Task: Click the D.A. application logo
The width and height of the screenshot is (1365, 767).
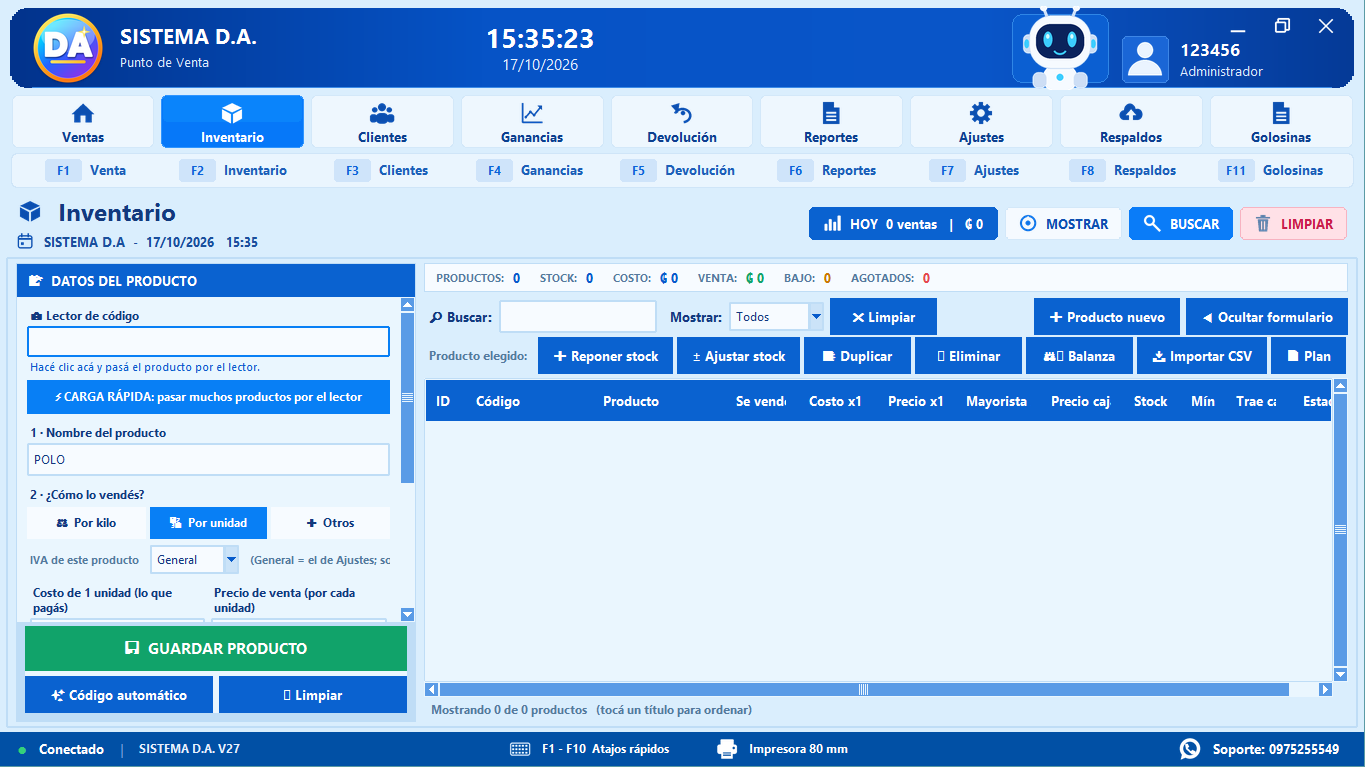Action: (67, 48)
